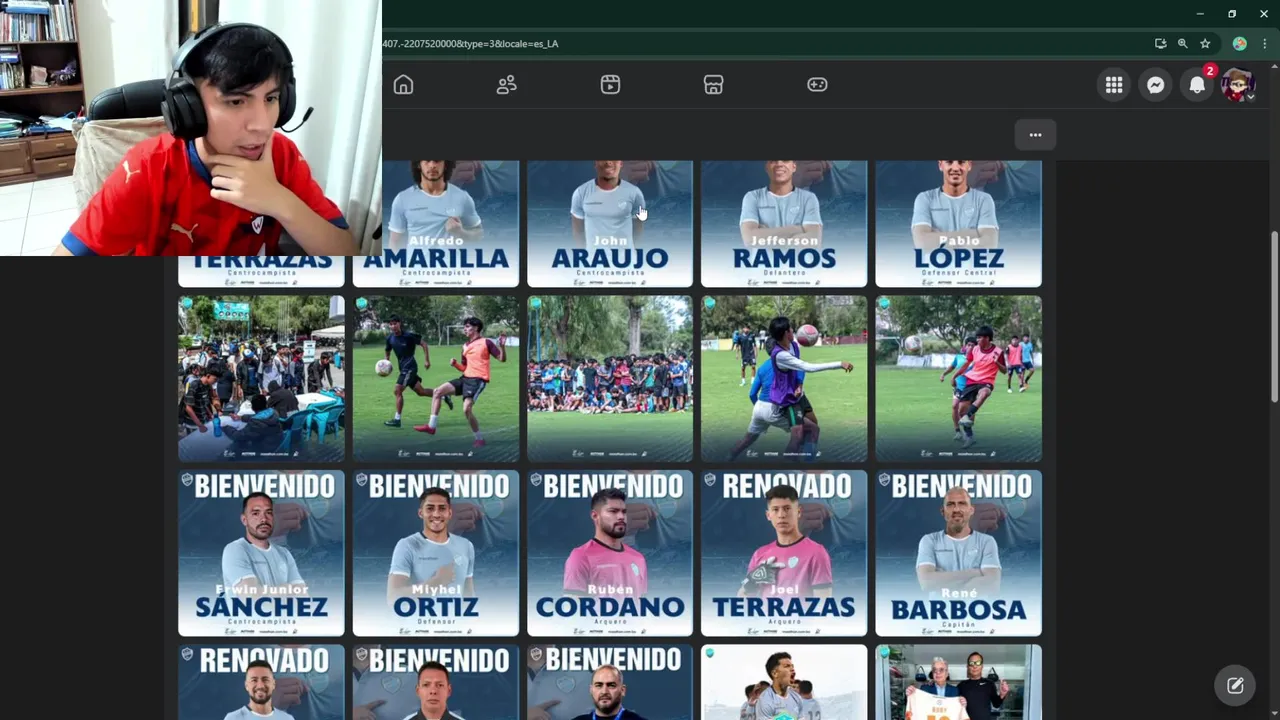Open the John Araujo player card
Image resolution: width=1280 pixels, height=720 pixels.
coord(609,224)
